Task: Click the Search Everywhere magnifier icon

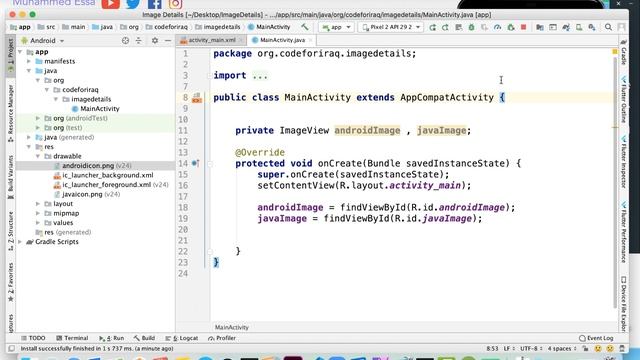Action: click(608, 27)
